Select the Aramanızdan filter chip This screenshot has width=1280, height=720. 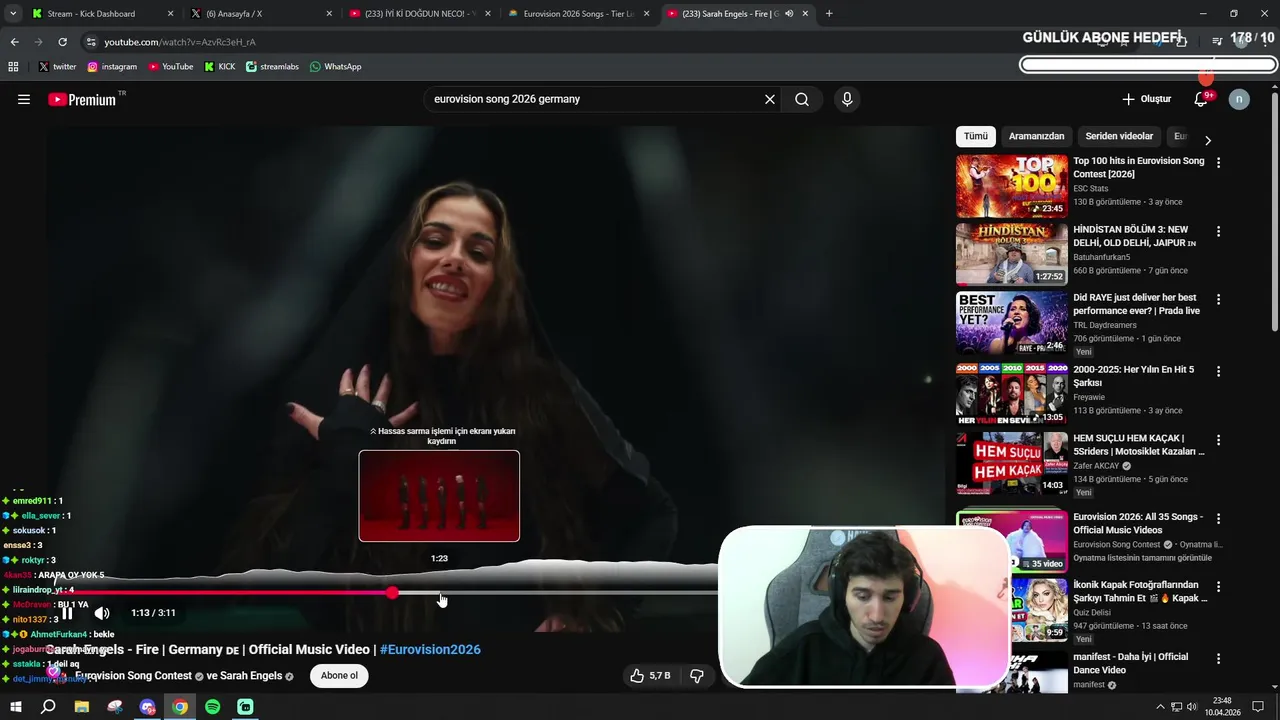click(x=1036, y=136)
